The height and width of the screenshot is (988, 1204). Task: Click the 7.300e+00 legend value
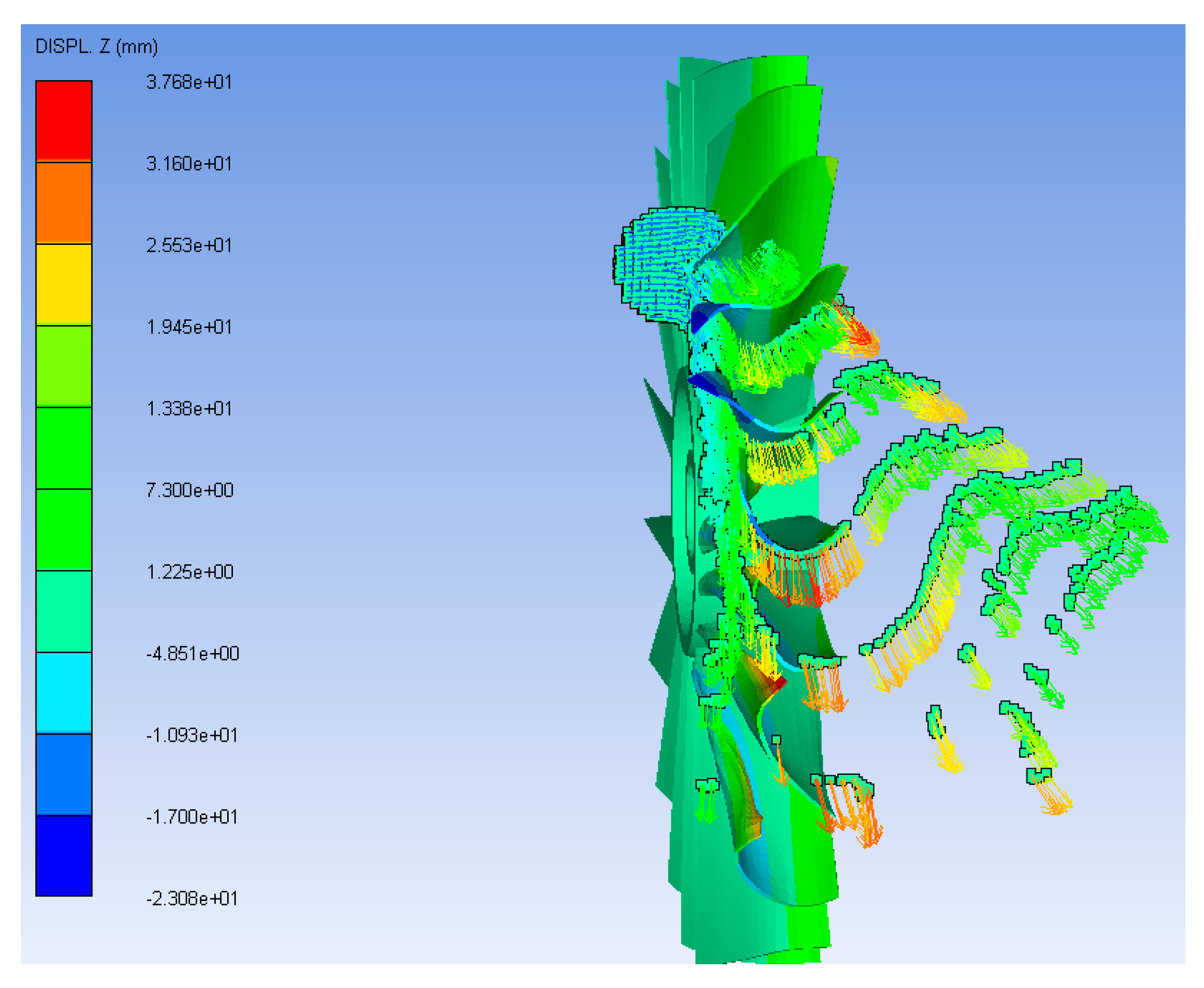189,490
